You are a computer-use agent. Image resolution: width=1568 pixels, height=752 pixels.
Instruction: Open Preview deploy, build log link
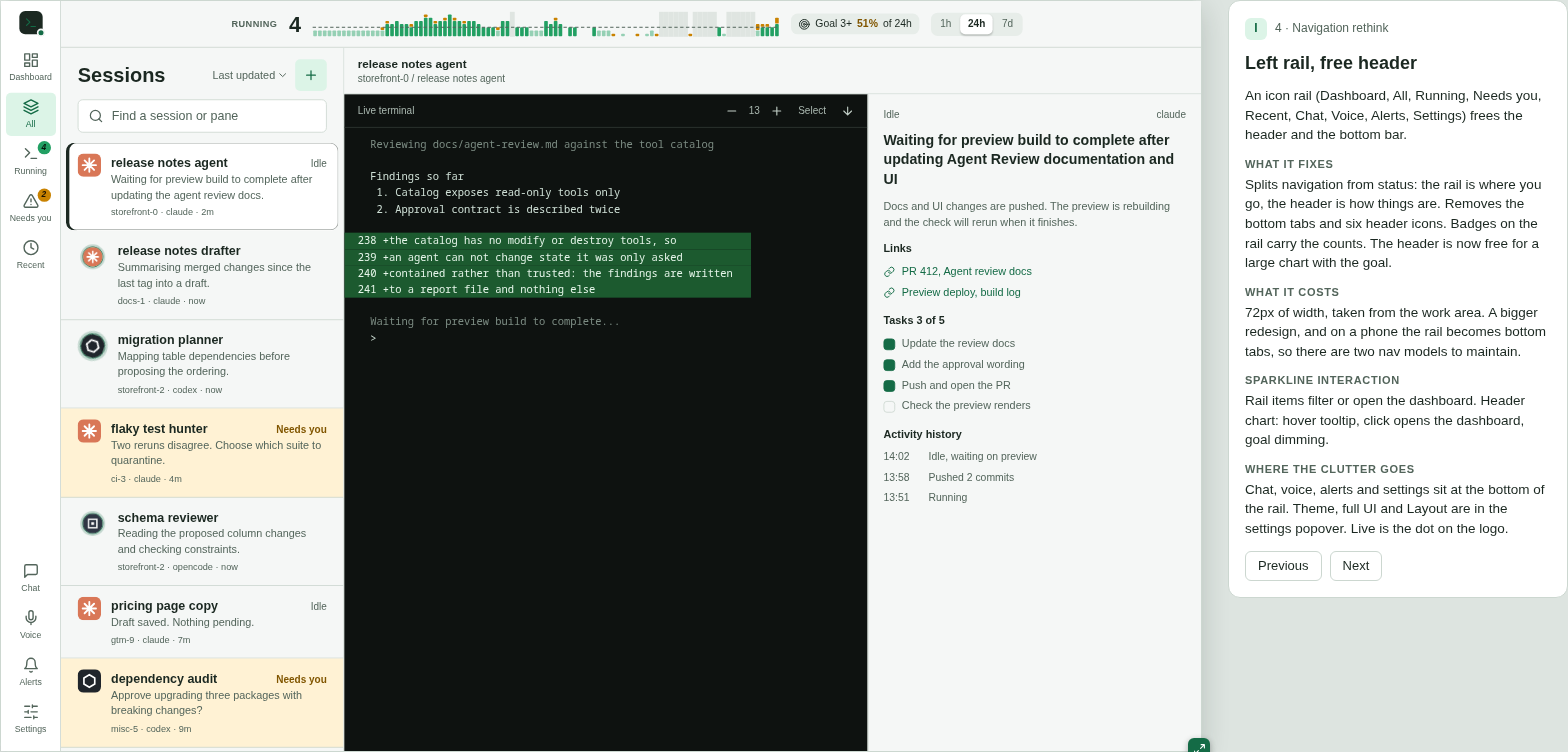pyautogui.click(x=961, y=292)
